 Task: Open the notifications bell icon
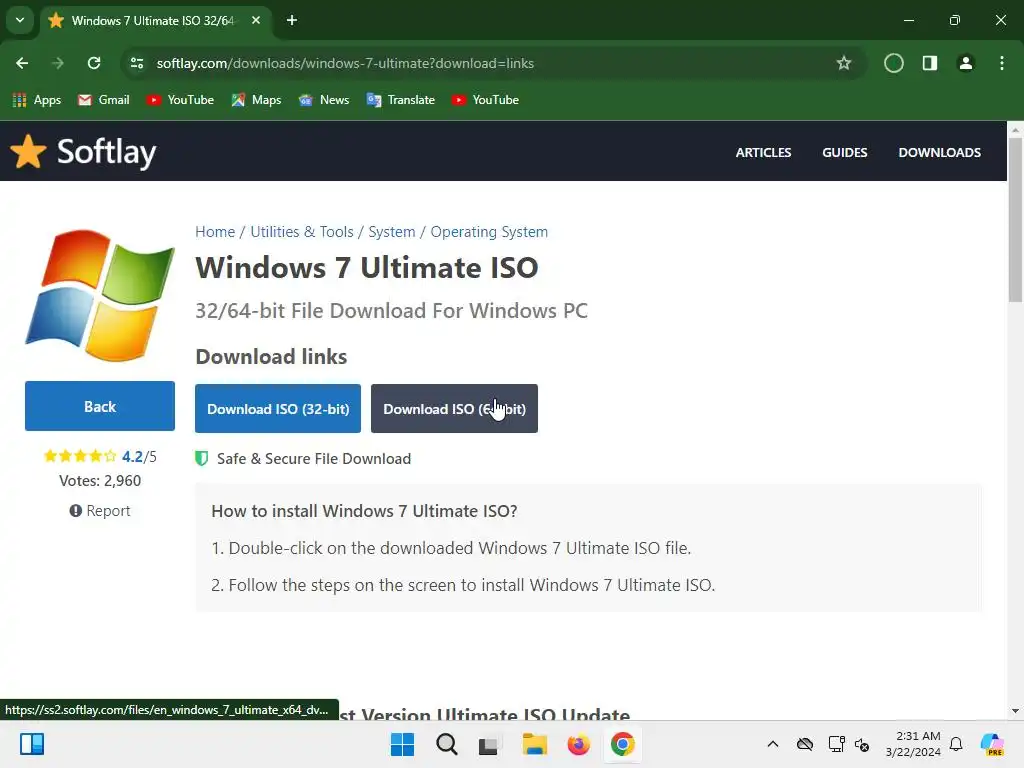956,744
